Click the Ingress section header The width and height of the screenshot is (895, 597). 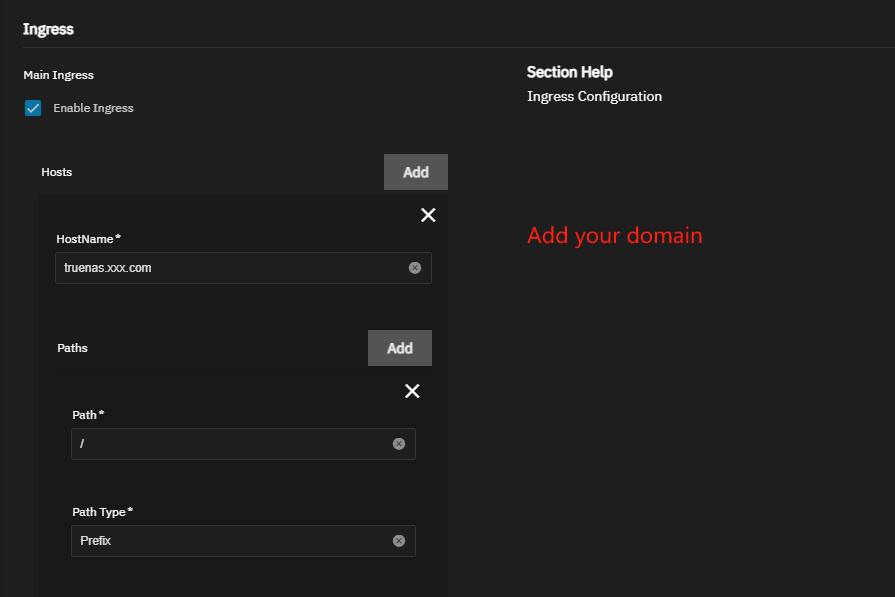point(48,29)
